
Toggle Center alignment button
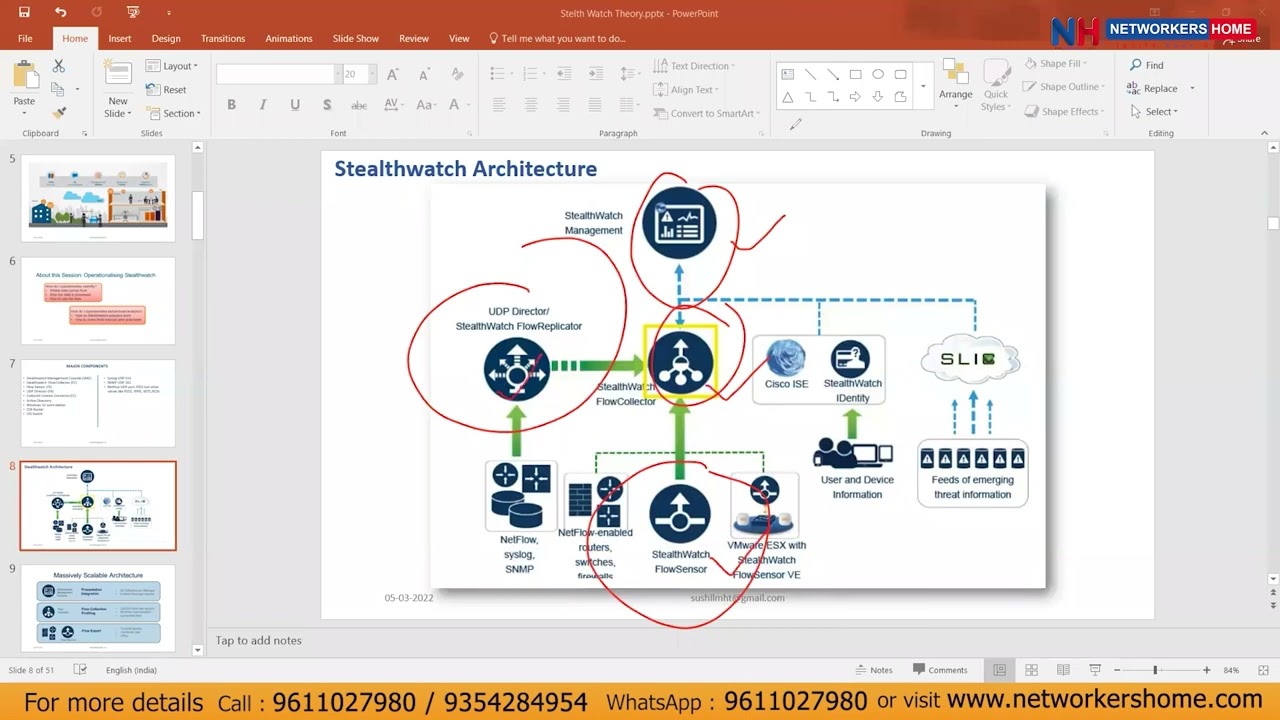click(x=531, y=105)
